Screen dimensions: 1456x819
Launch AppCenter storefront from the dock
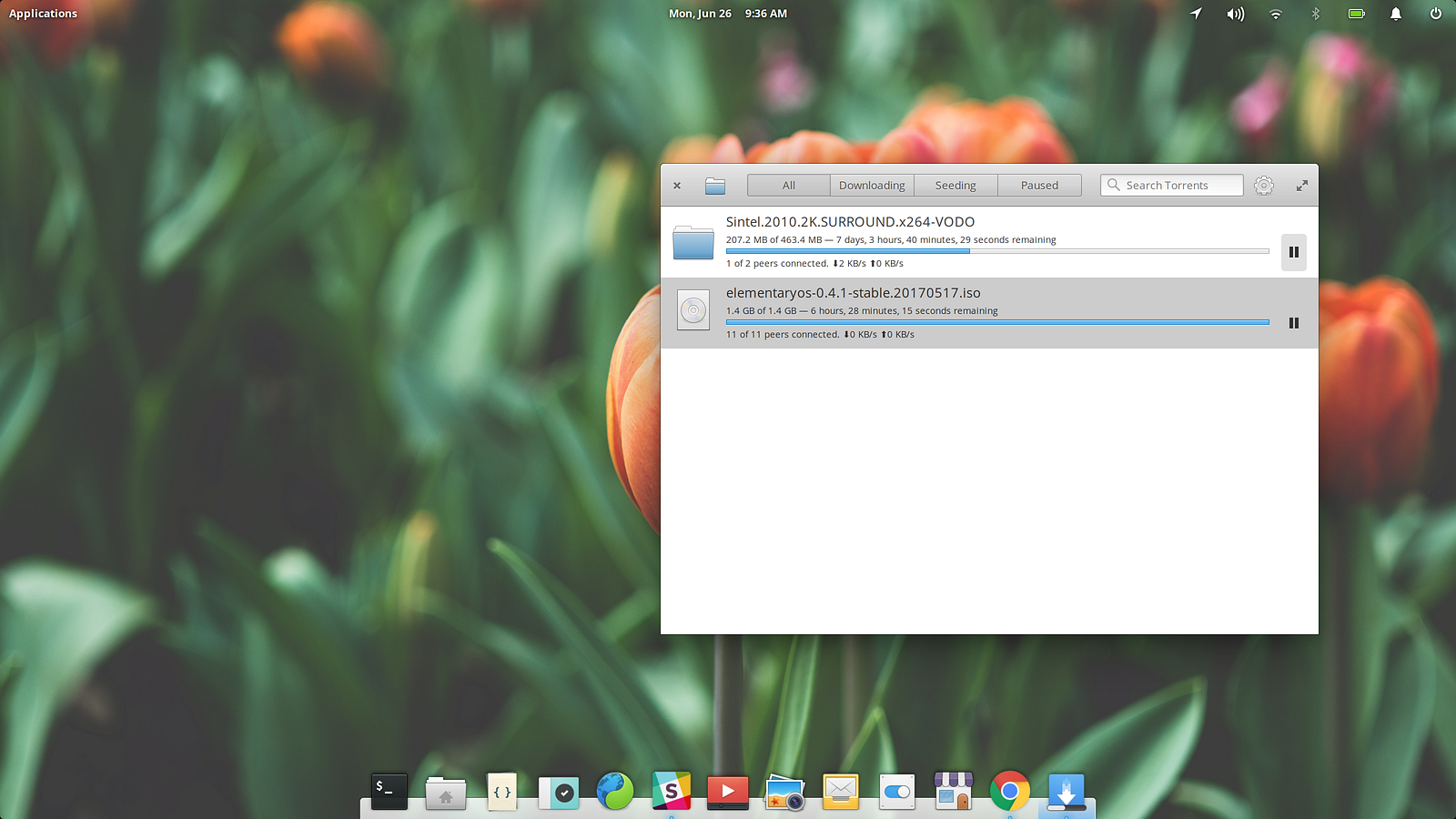(x=954, y=792)
